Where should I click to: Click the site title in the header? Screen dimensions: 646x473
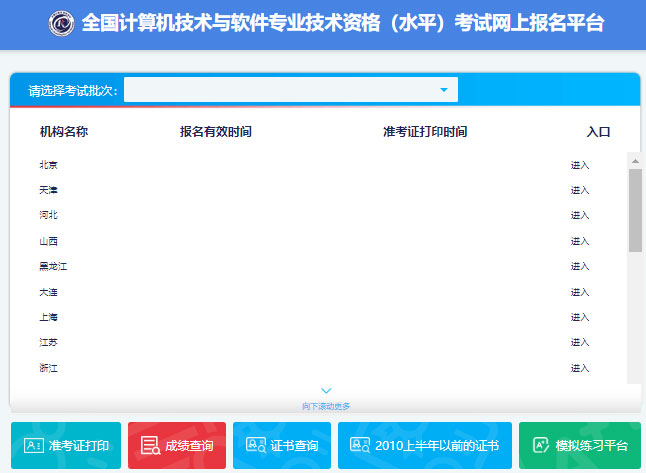point(343,23)
